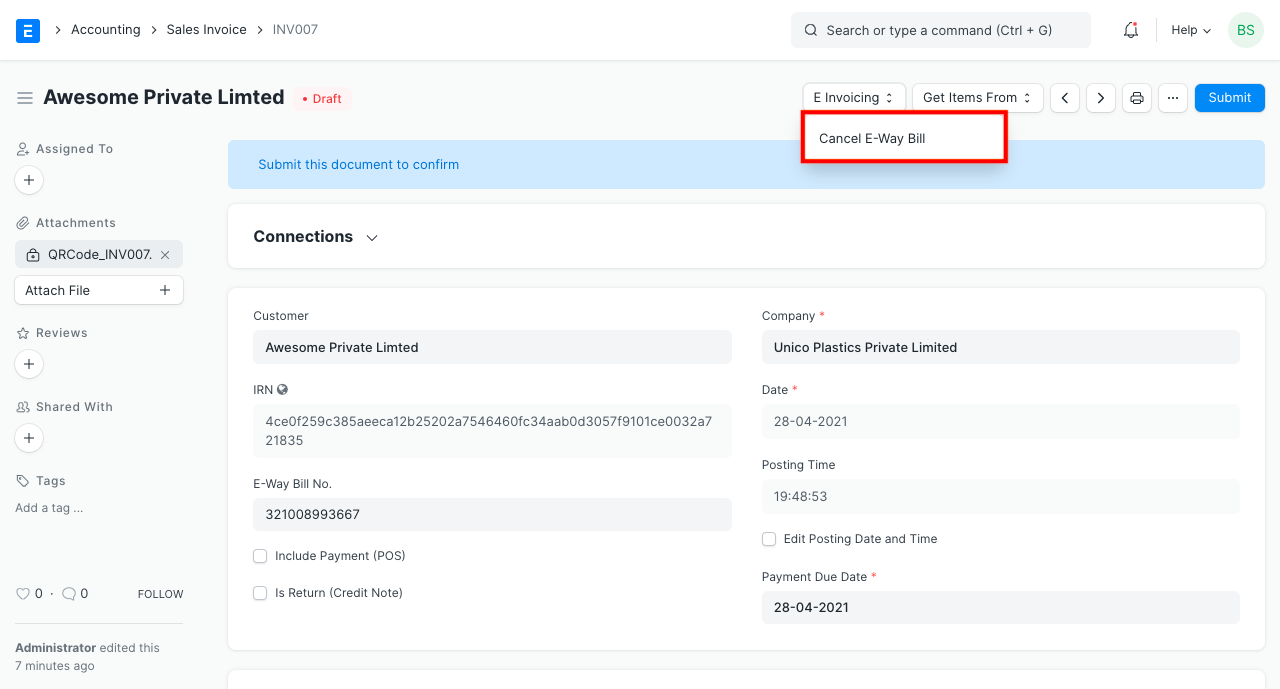Enable Include Payment (POS) checkbox
1280x689 pixels.
click(260, 556)
